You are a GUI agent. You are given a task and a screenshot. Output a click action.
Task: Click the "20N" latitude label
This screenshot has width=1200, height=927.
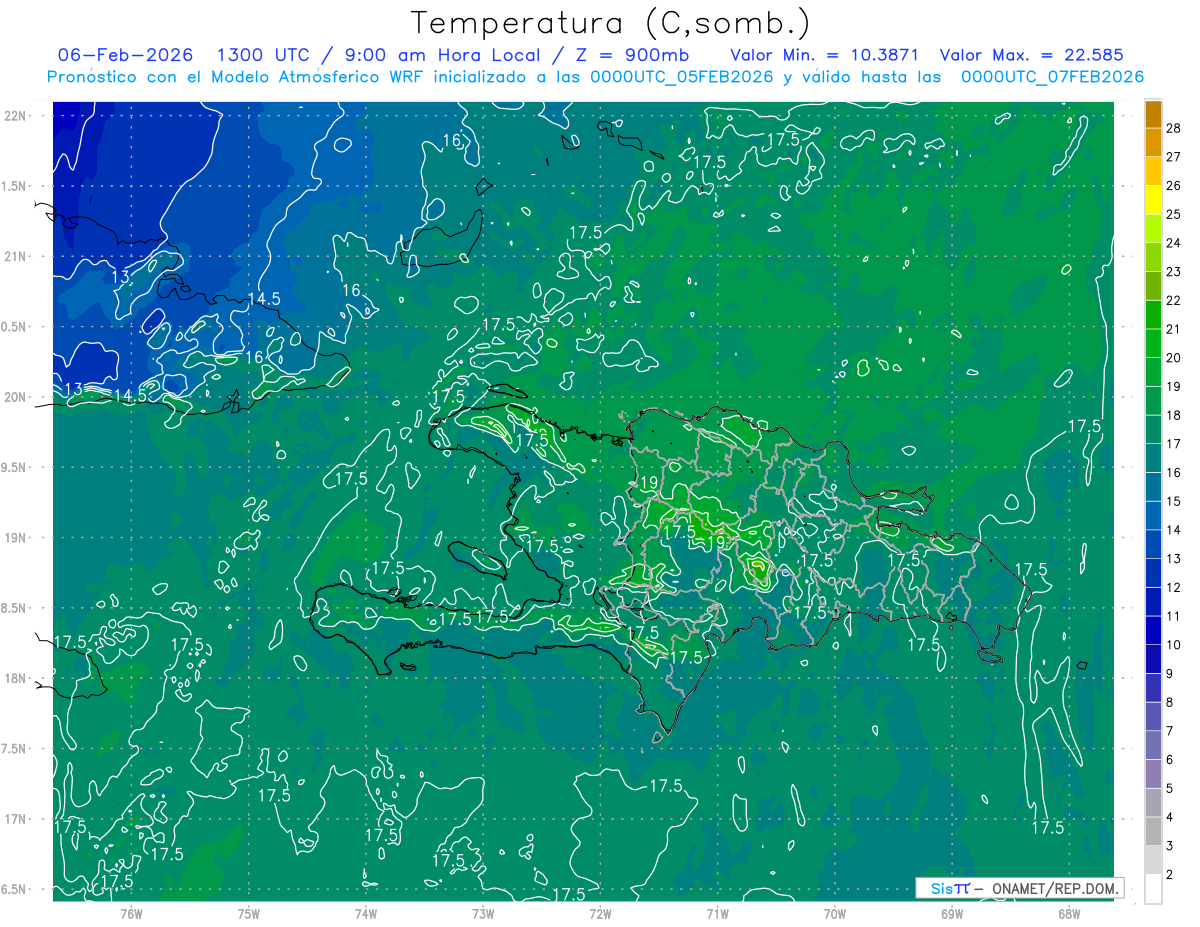tap(15, 397)
